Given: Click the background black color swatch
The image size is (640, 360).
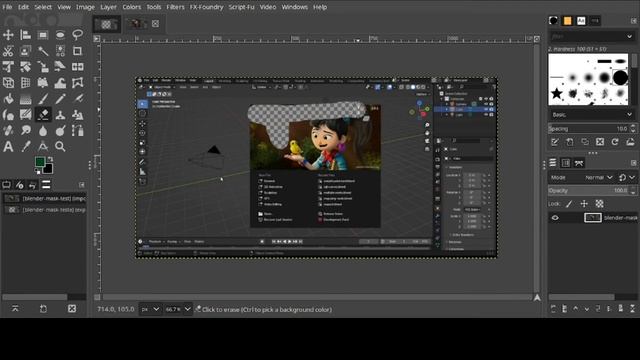Looking at the screenshot, I should [x=49, y=169].
